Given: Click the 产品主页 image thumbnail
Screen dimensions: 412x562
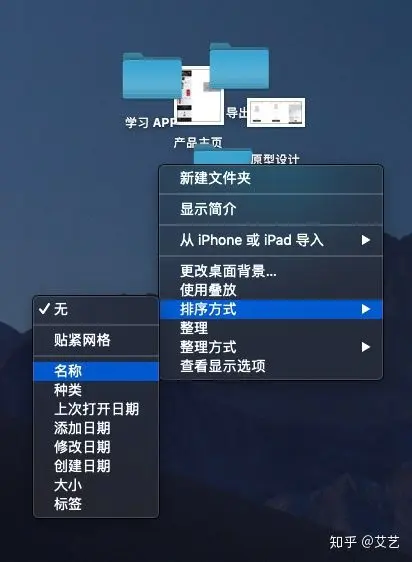Looking at the screenshot, I should coord(199,96).
